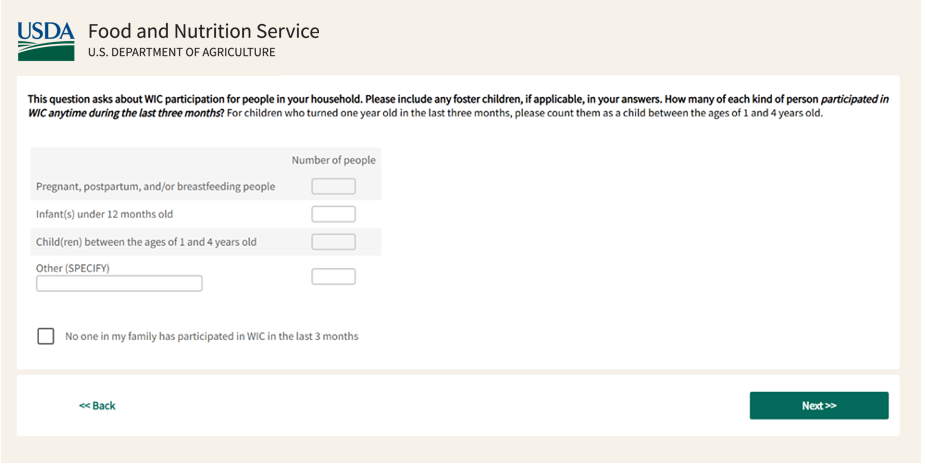Focus the Infant(s) under 12 months number box
Image resolution: width=925 pixels, height=467 pixels.
coord(333,214)
